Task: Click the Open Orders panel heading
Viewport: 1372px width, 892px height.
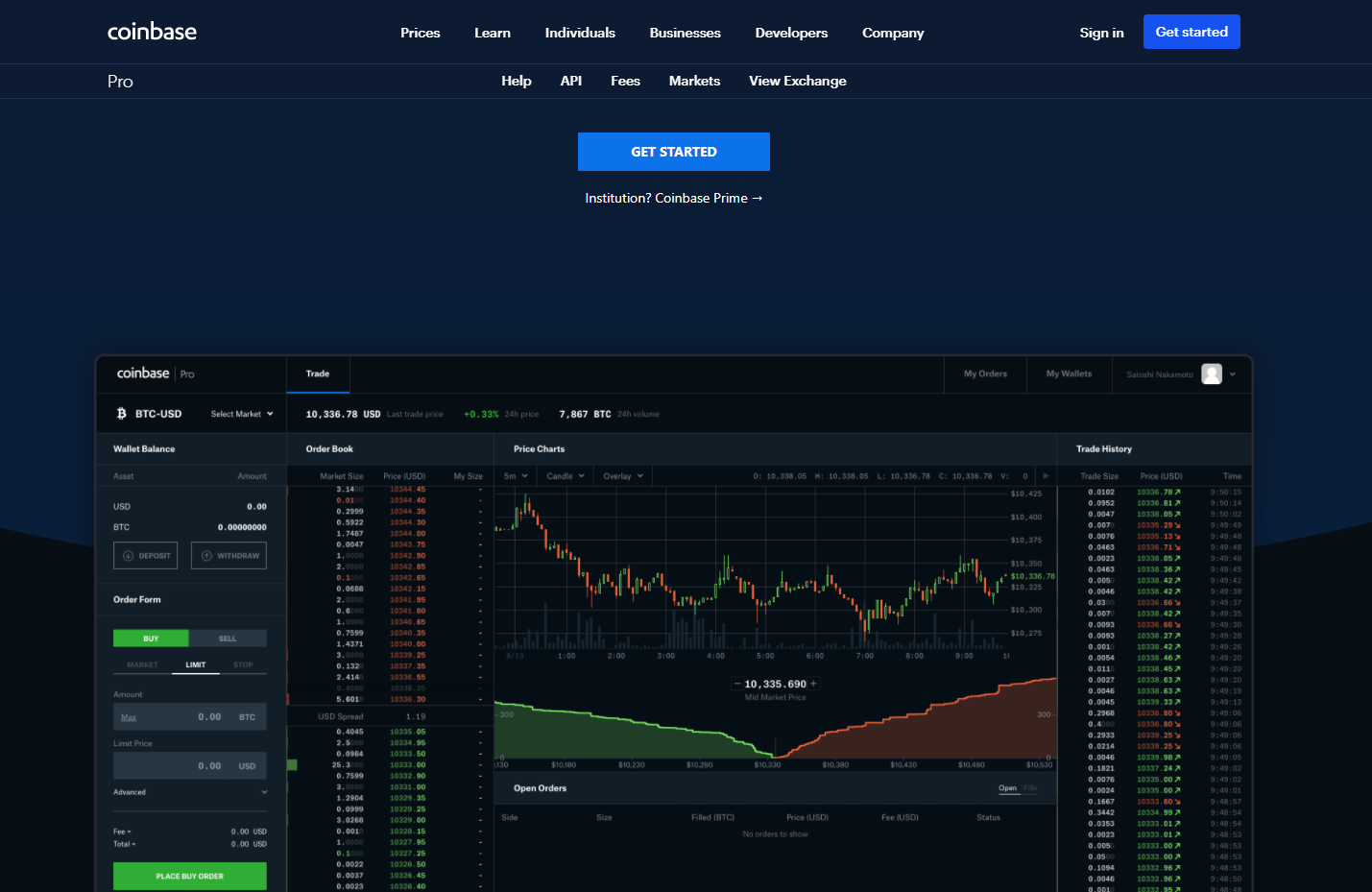Action: 540,788
